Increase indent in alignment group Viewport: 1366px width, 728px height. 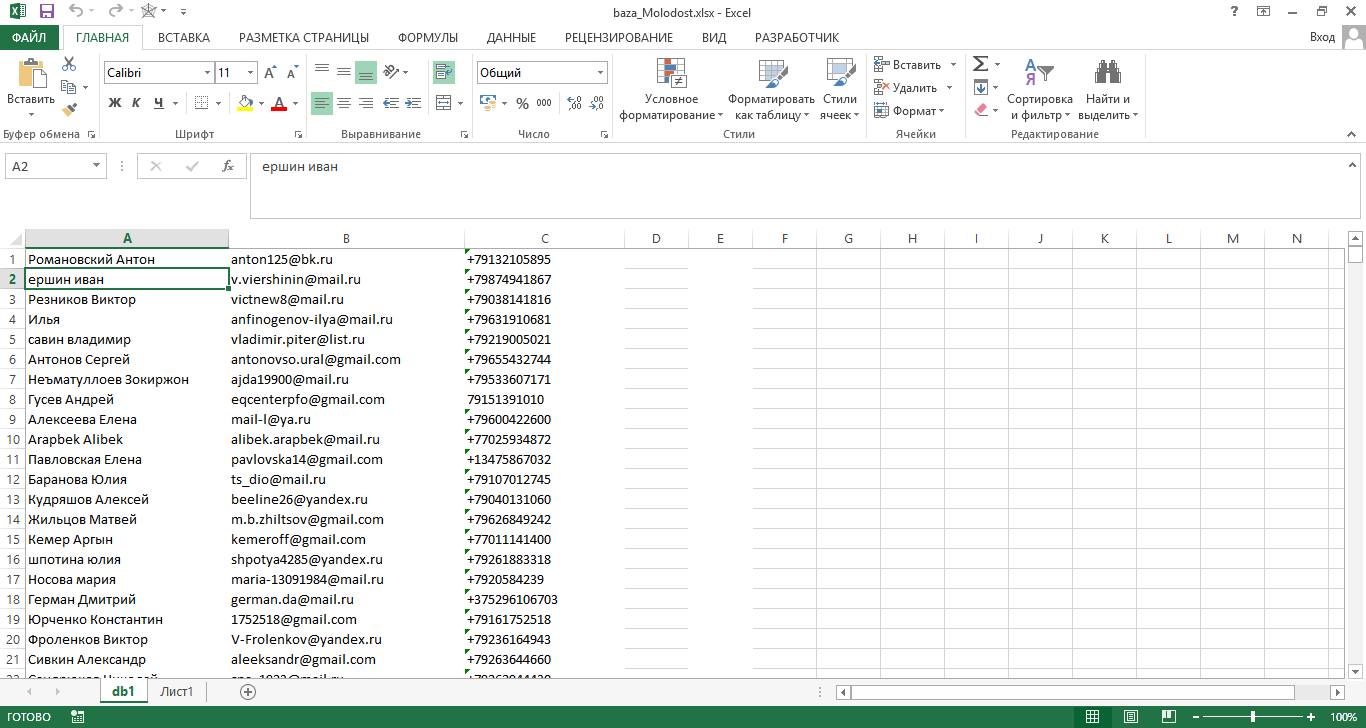click(x=413, y=103)
